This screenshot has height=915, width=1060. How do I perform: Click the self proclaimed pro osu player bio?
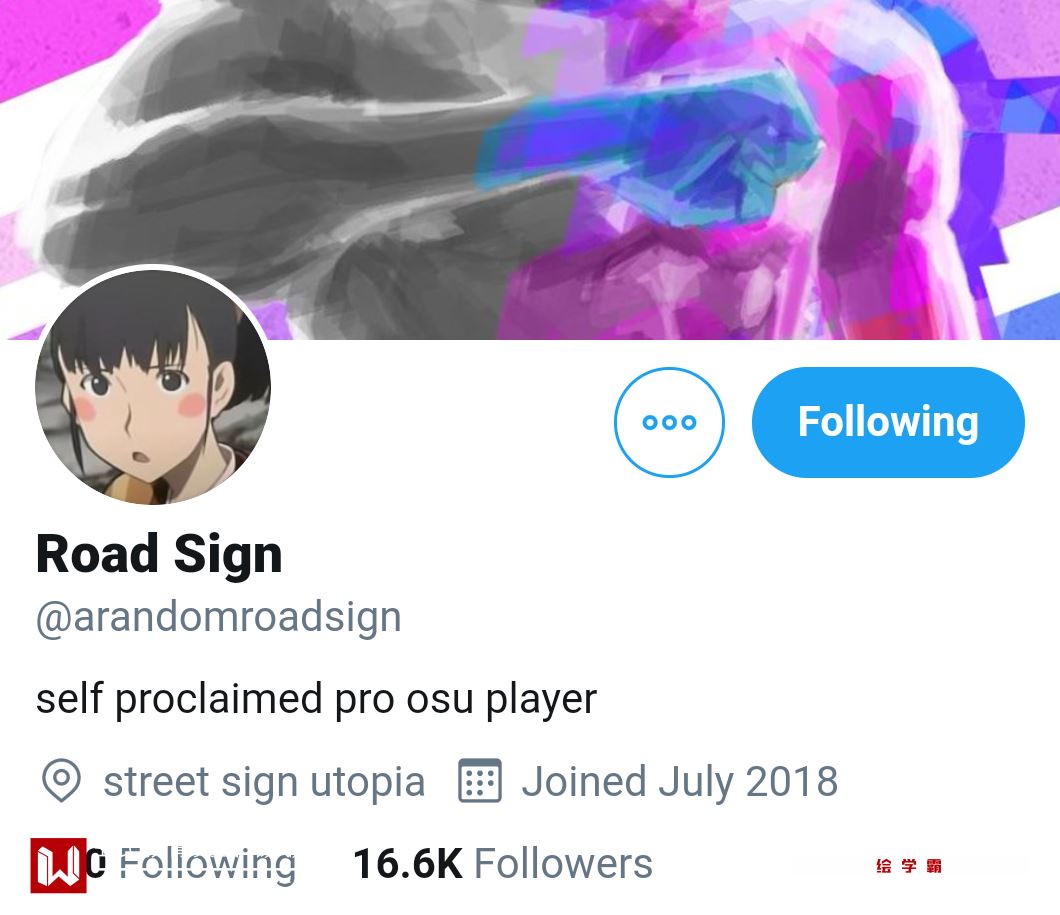pos(316,699)
